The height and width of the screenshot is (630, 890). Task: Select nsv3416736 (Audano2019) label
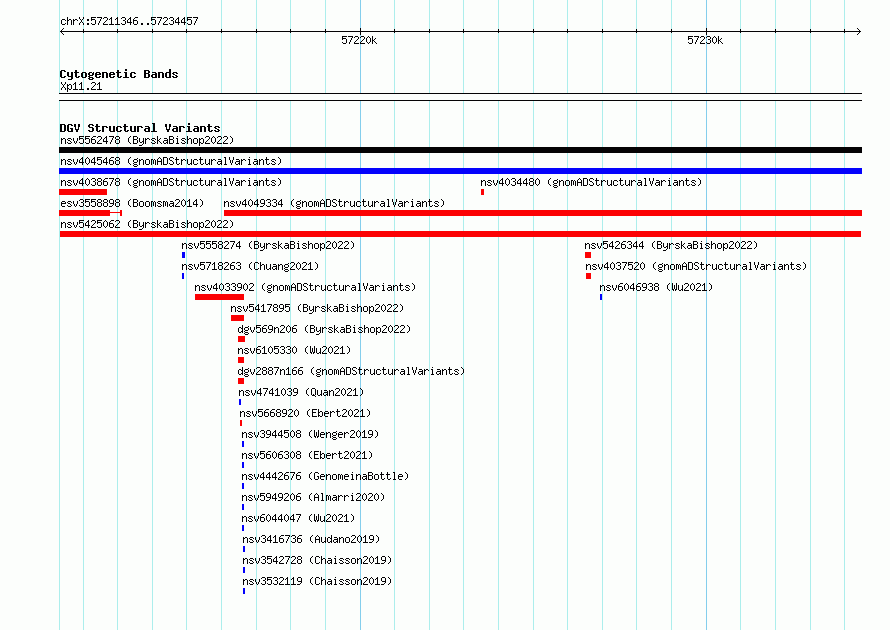point(311,539)
